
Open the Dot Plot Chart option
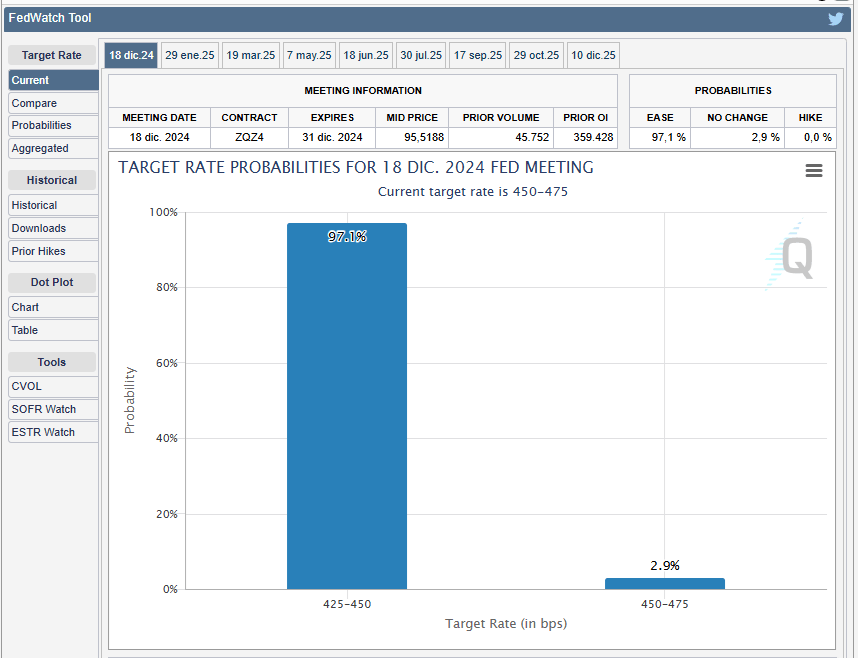point(53,307)
